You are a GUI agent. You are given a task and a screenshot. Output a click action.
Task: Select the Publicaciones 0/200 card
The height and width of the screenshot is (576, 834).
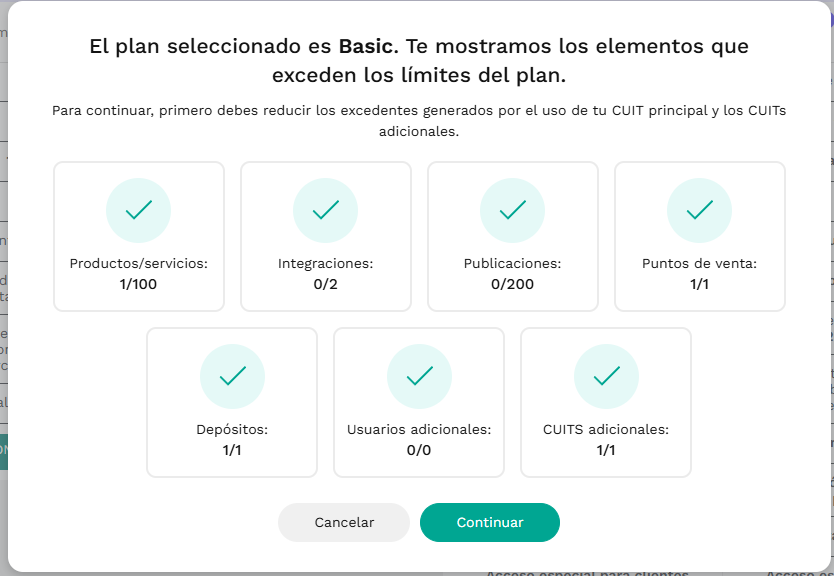tap(513, 236)
